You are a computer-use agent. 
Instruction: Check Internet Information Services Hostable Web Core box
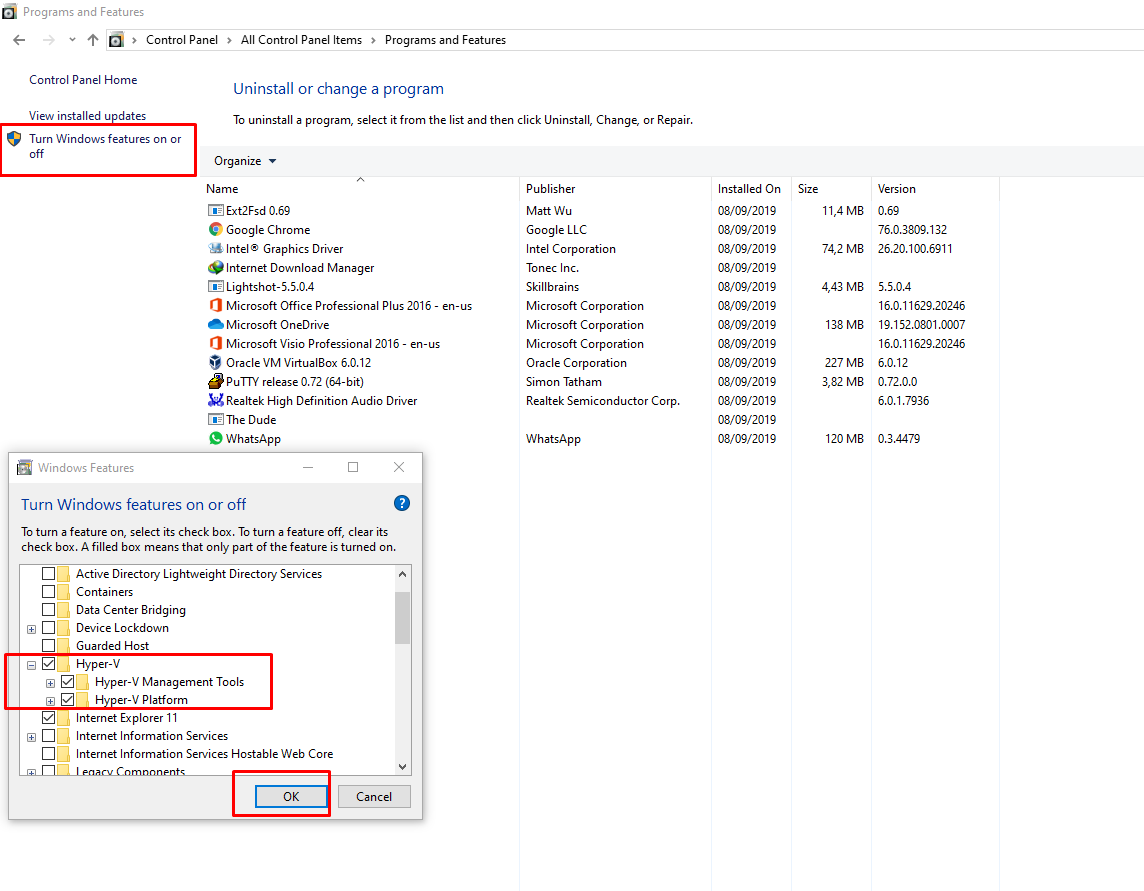48,754
